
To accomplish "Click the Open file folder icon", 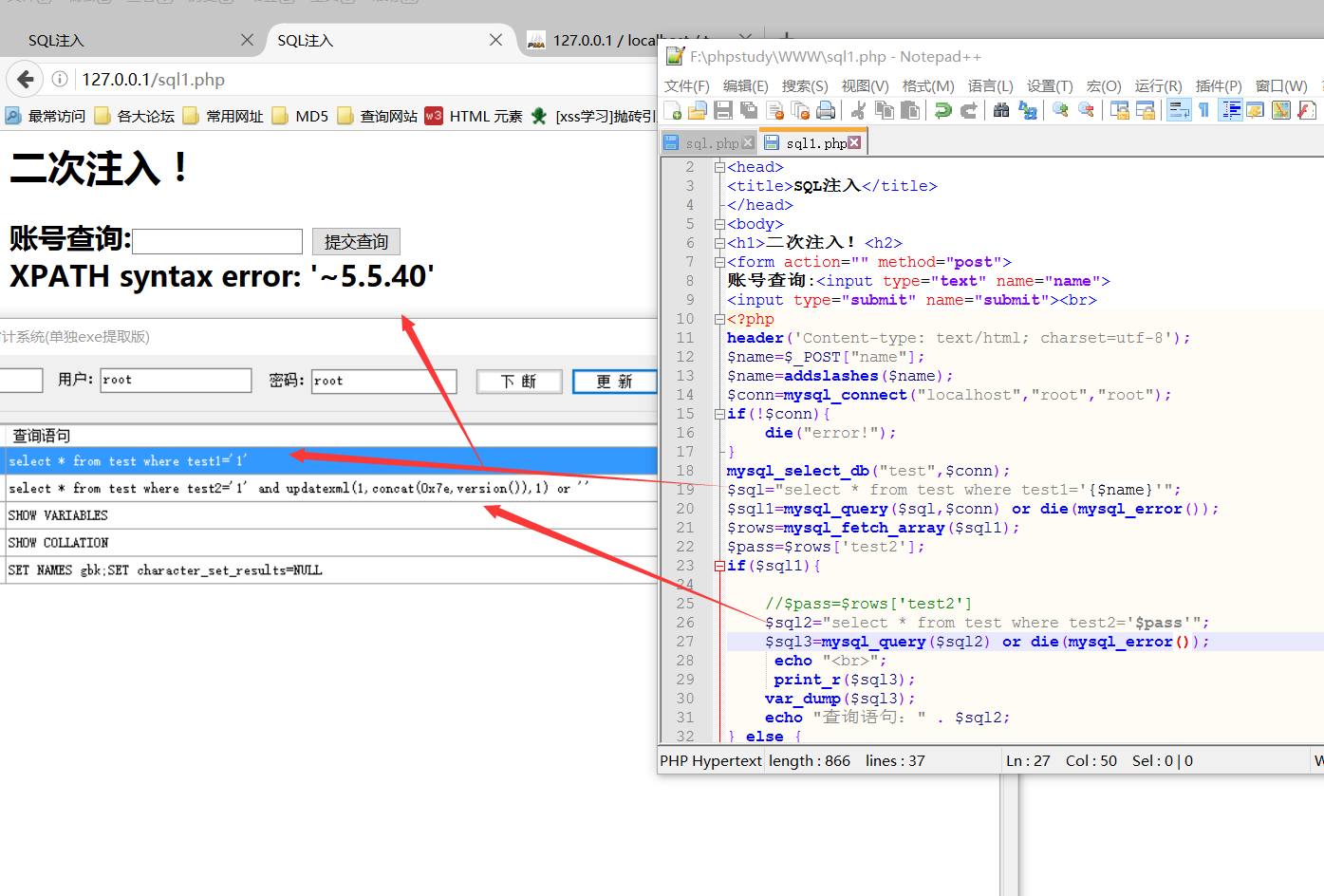I will [698, 110].
